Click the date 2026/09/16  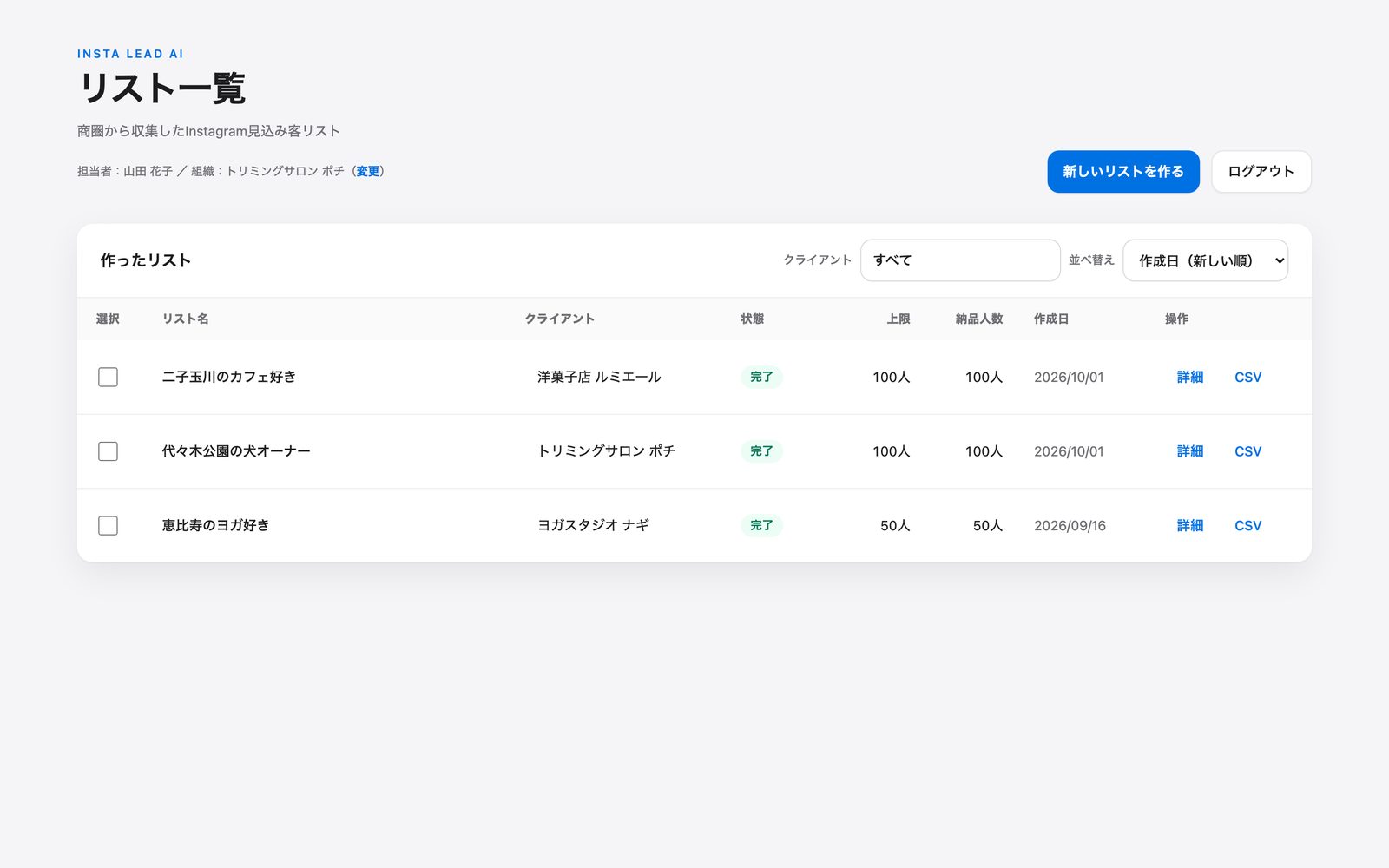(1070, 525)
